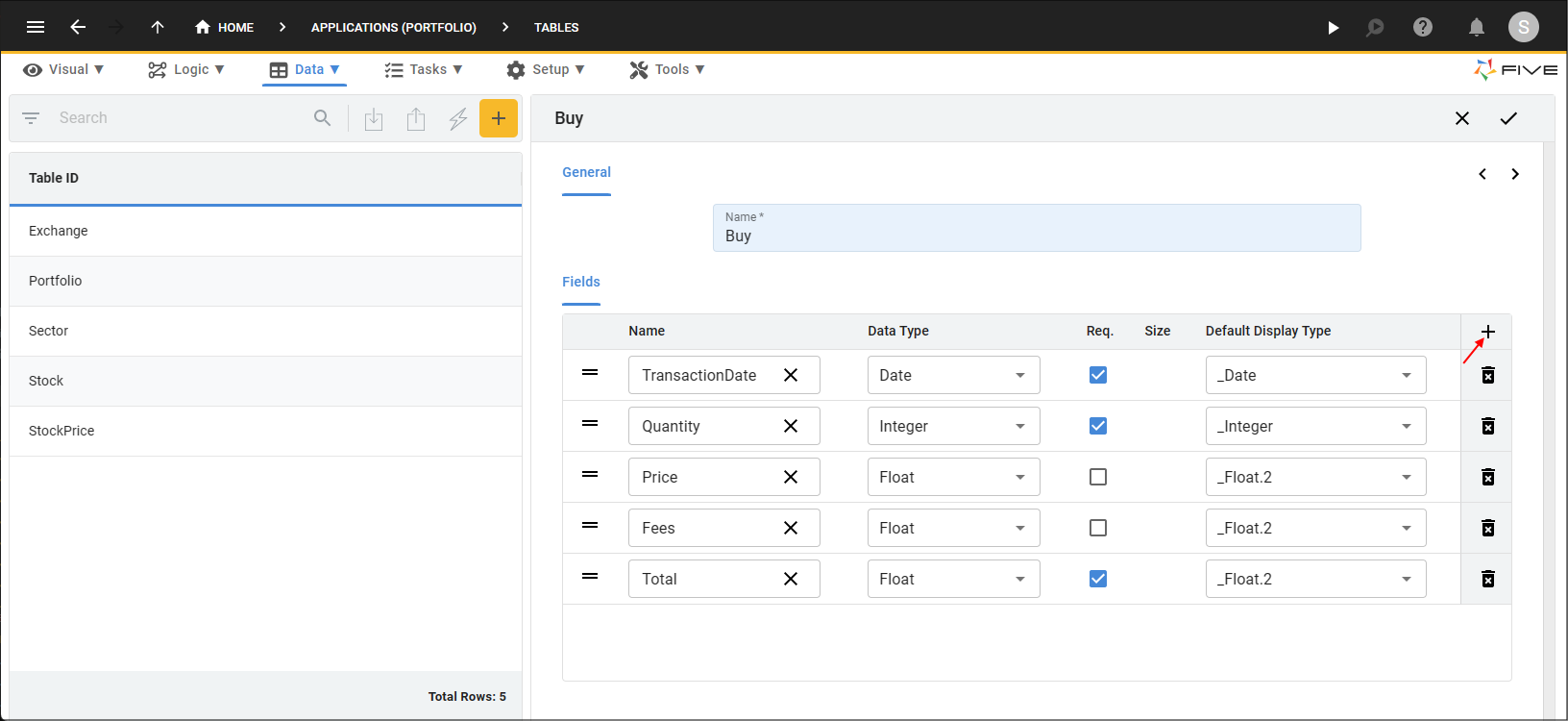Click the TABLES breadcrumb

556,27
